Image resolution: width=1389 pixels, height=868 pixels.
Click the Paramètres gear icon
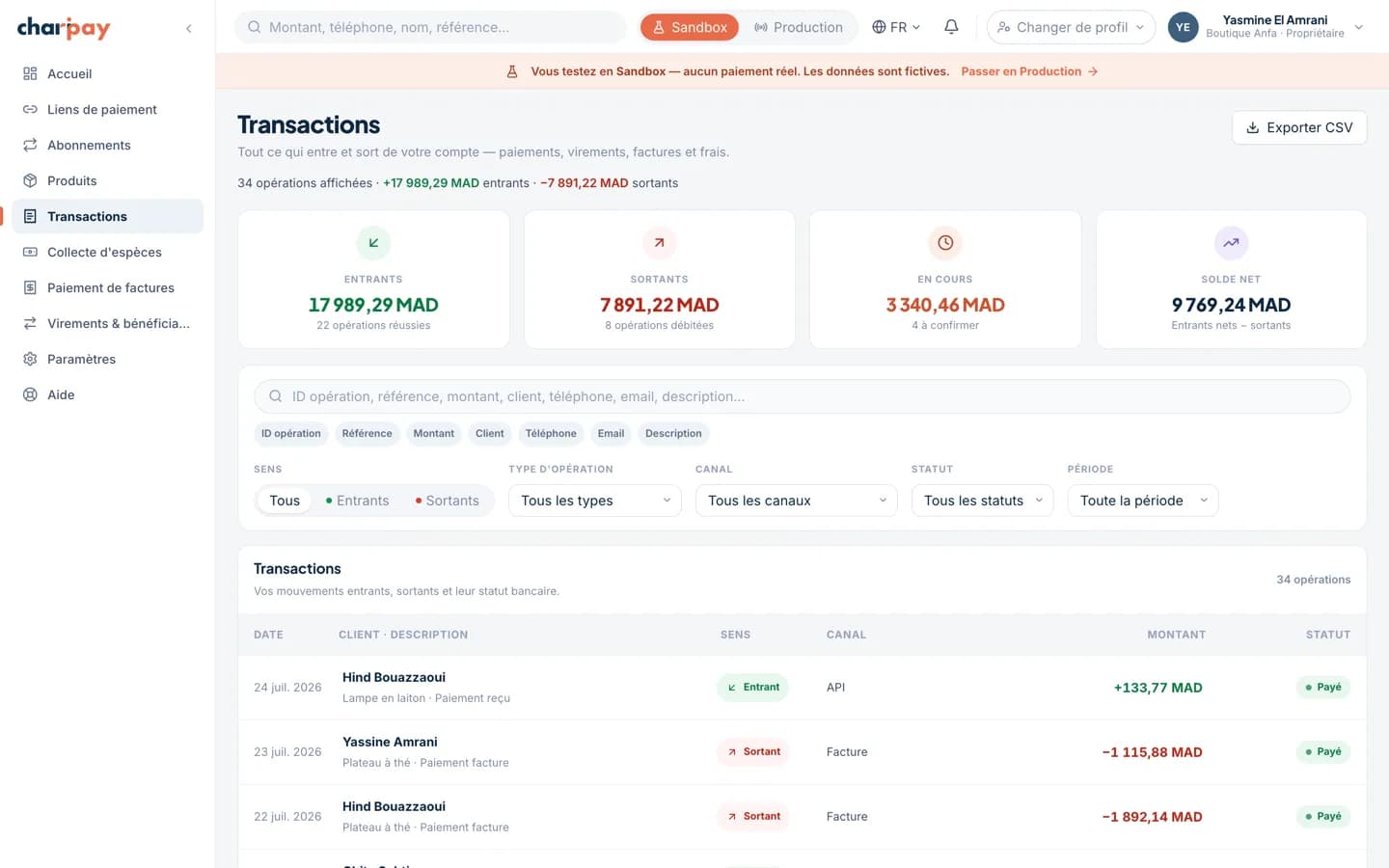coord(30,359)
